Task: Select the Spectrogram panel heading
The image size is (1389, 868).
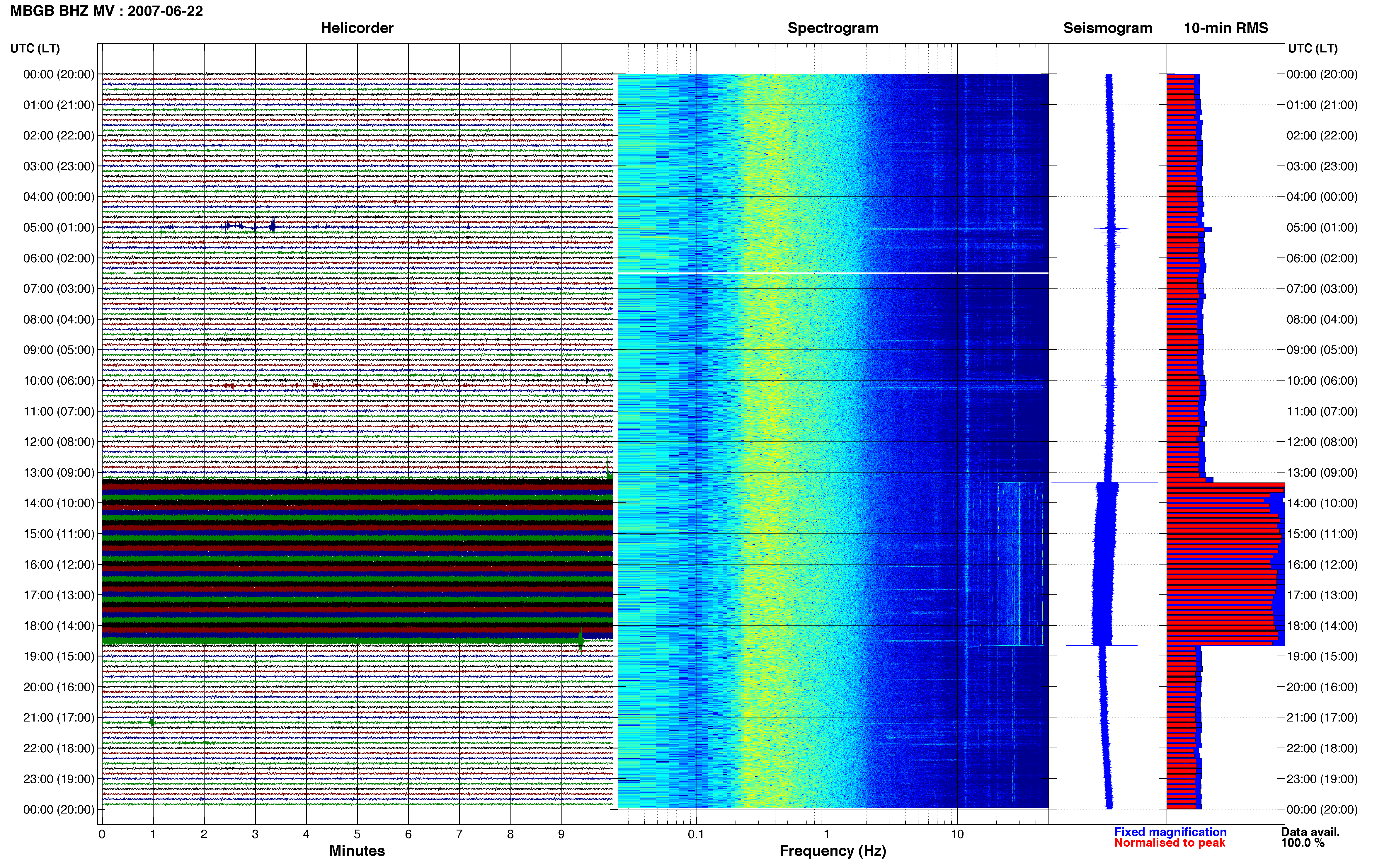Action: pyautogui.click(x=833, y=28)
